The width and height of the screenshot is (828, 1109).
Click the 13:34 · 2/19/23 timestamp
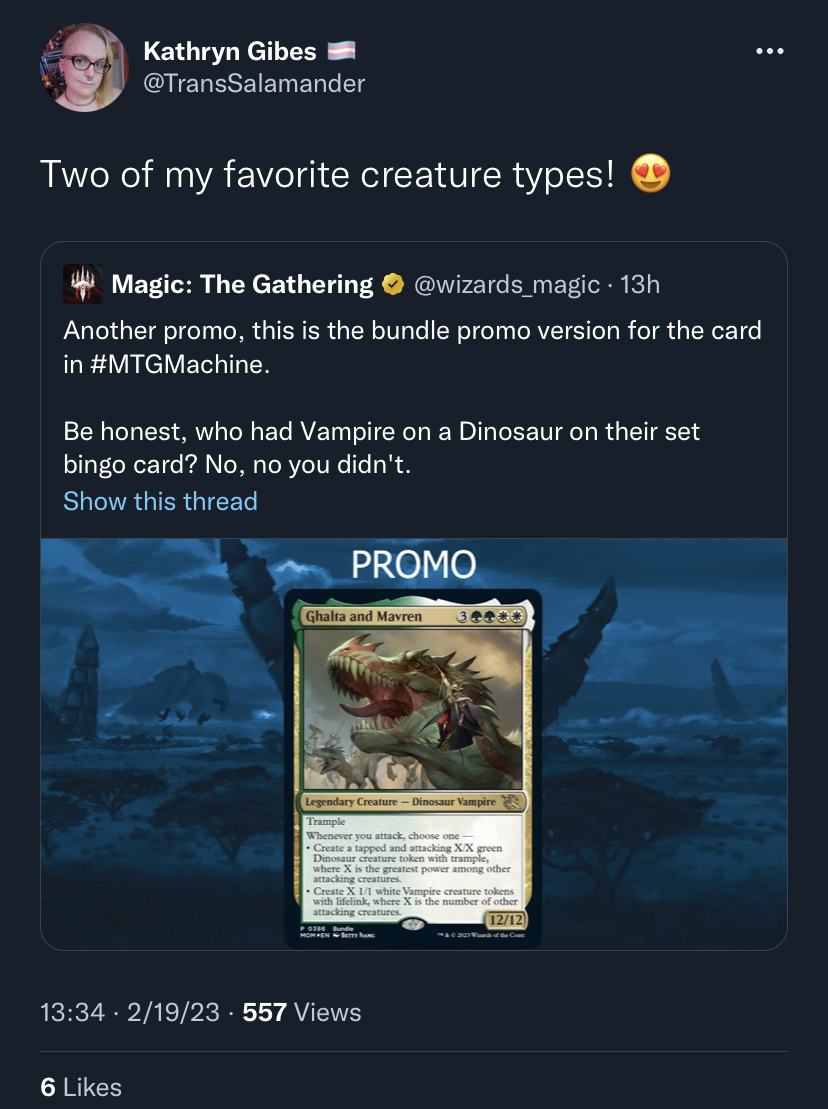[x=130, y=1012]
